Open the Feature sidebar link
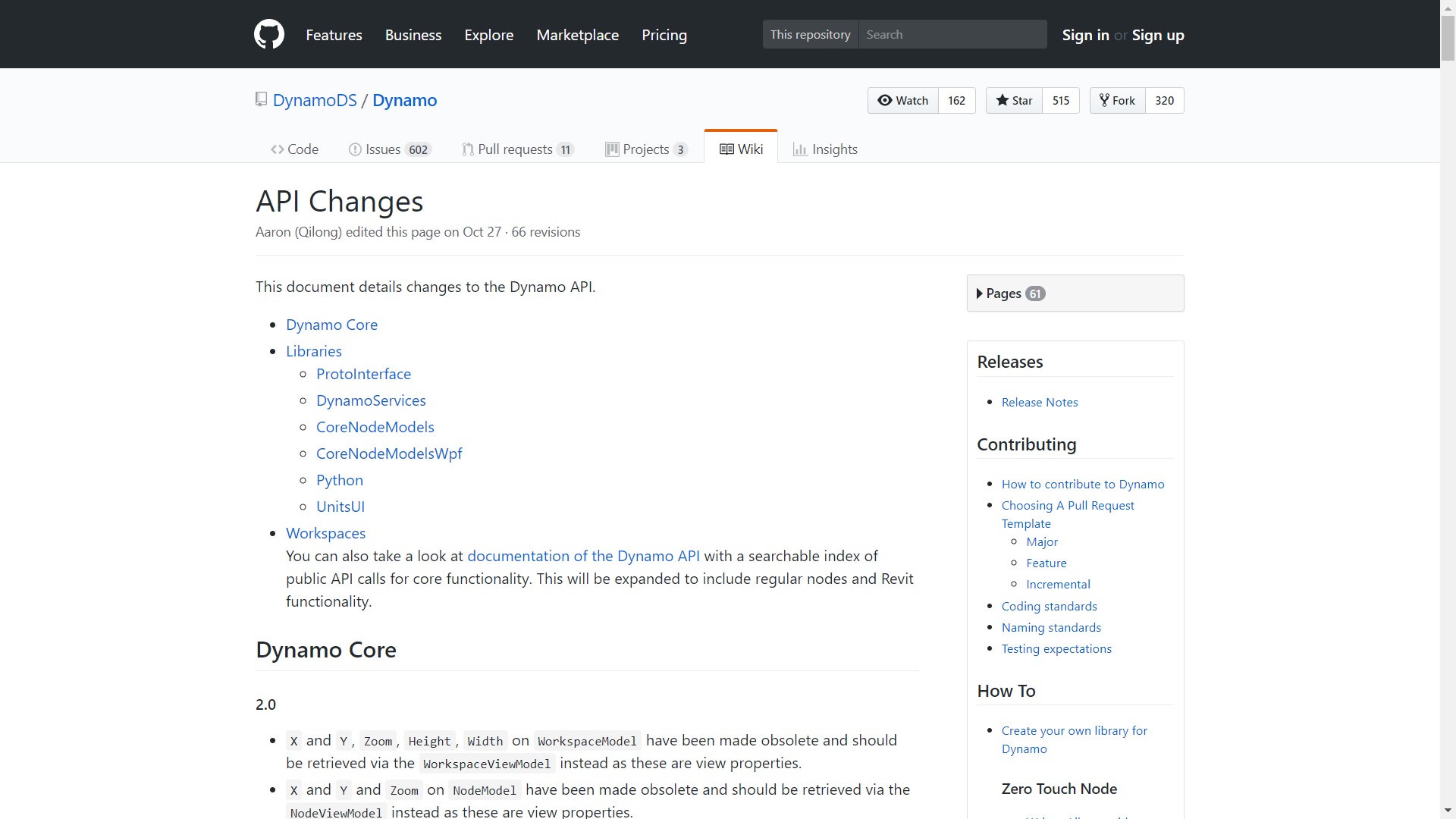The width and height of the screenshot is (1456, 819). click(1046, 563)
